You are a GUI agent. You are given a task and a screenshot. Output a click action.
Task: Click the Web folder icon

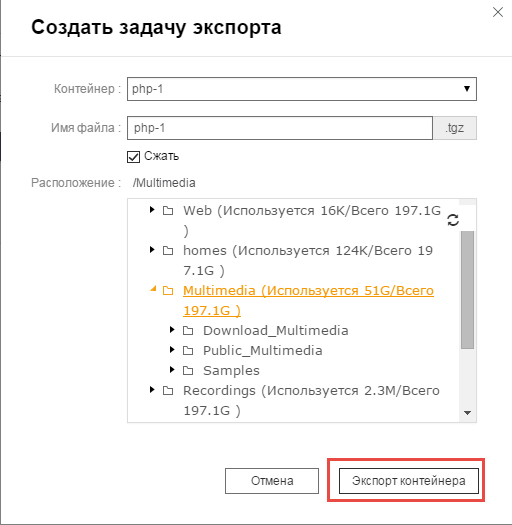click(x=168, y=211)
